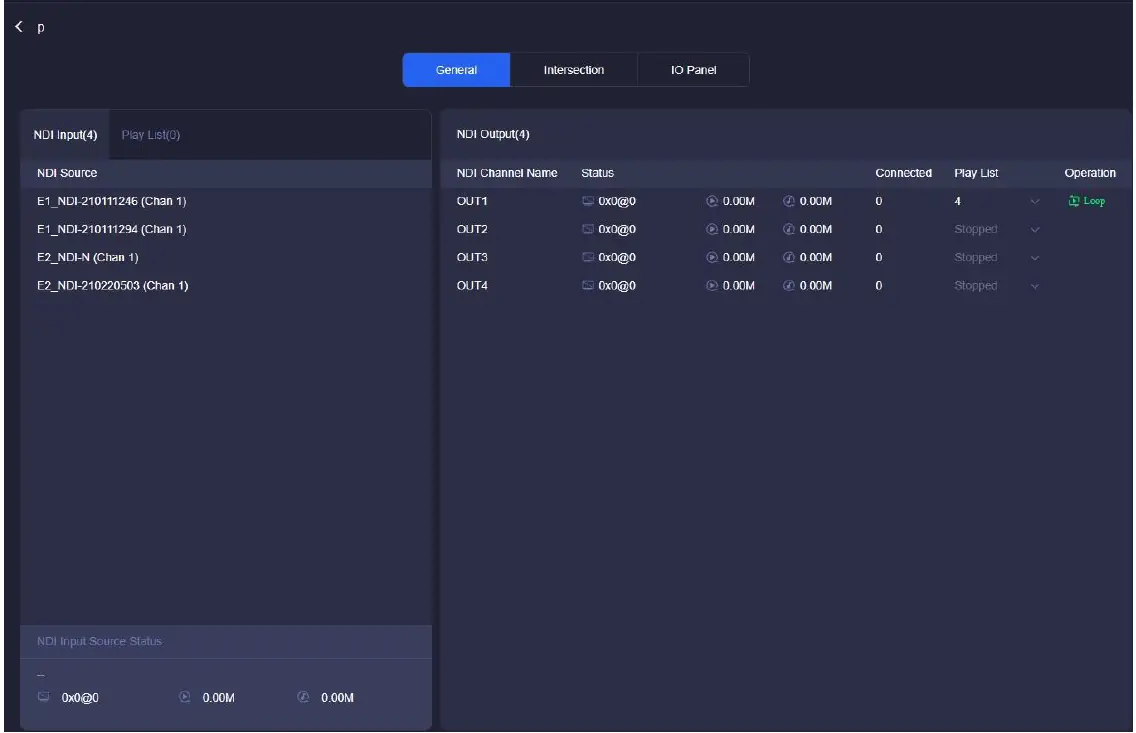Image resolution: width=1136 pixels, height=733 pixels.
Task: Click the resolution monitor icon in OUT4 row
Action: pyautogui.click(x=588, y=285)
